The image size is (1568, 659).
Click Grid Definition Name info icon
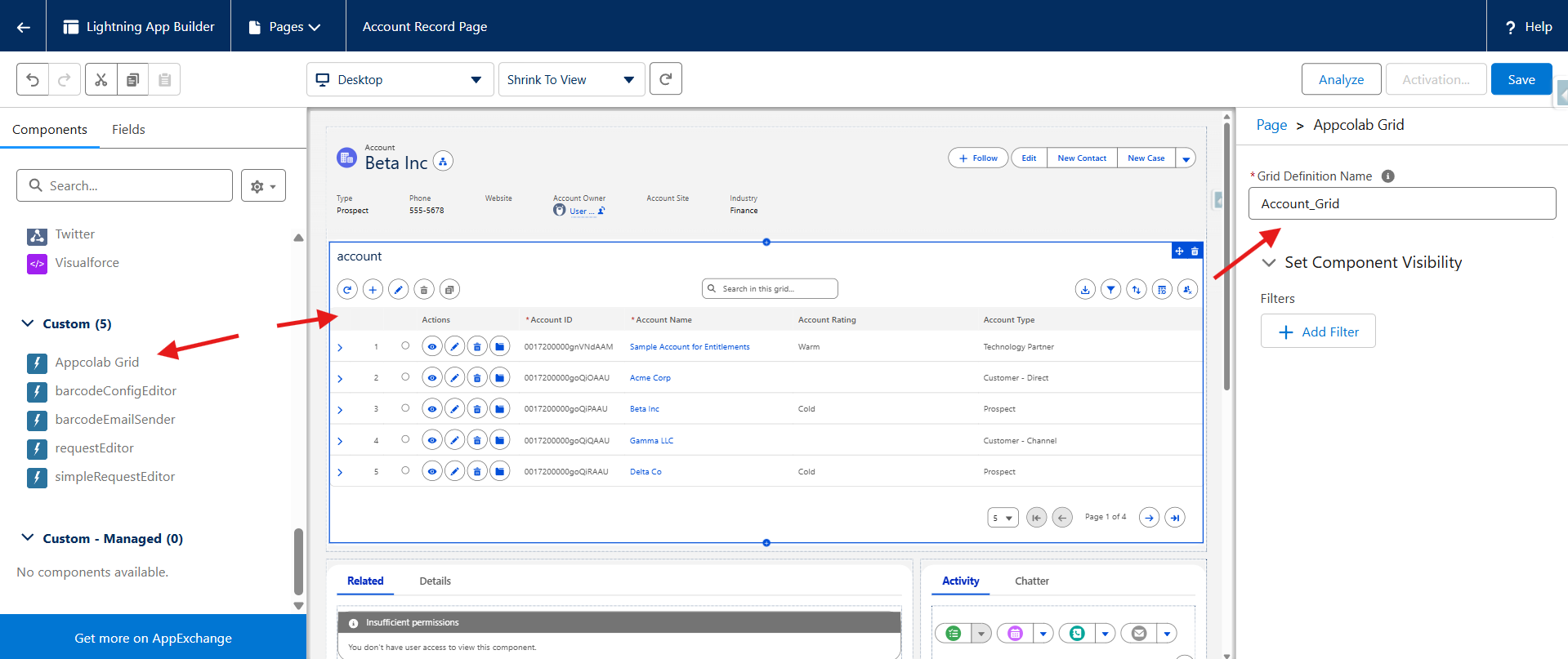coord(1387,176)
